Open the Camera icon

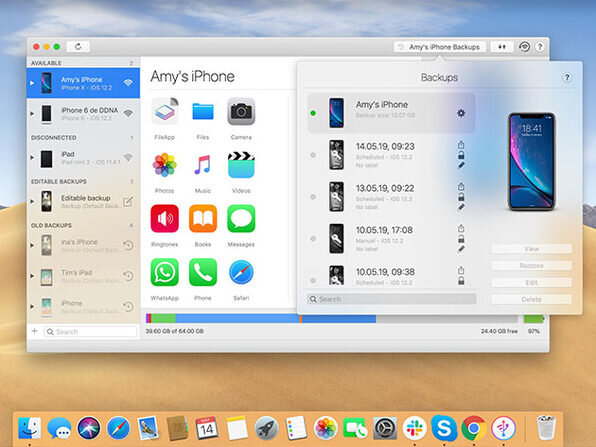coord(241,111)
